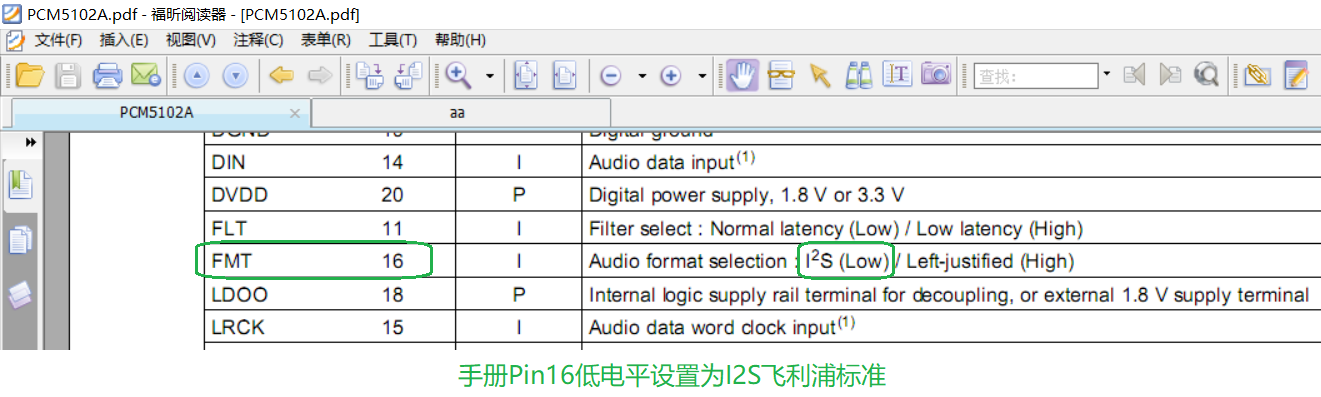Click the Foxit app icon in the menu bar

pyautogui.click(x=15, y=40)
